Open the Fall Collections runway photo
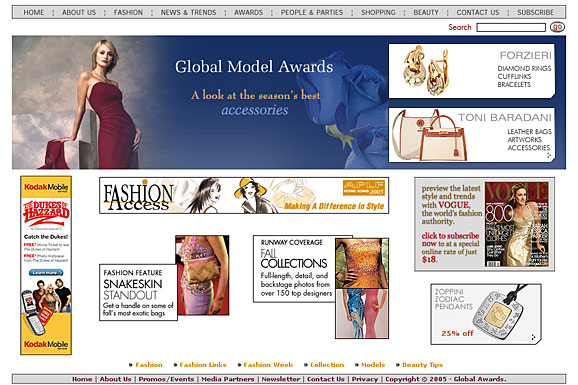The image size is (578, 385). (x=362, y=288)
